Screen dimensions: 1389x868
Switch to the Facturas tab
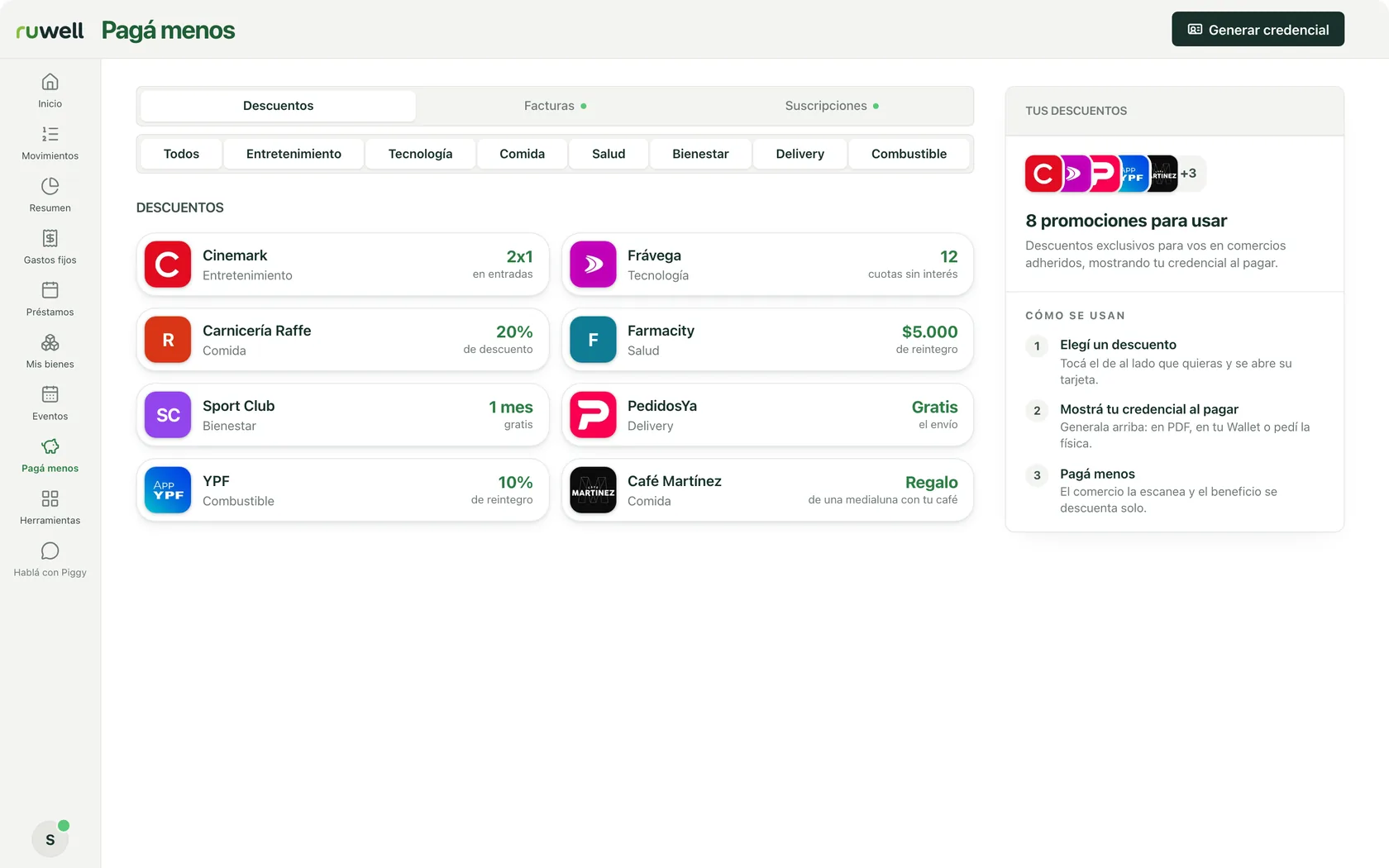(555, 106)
